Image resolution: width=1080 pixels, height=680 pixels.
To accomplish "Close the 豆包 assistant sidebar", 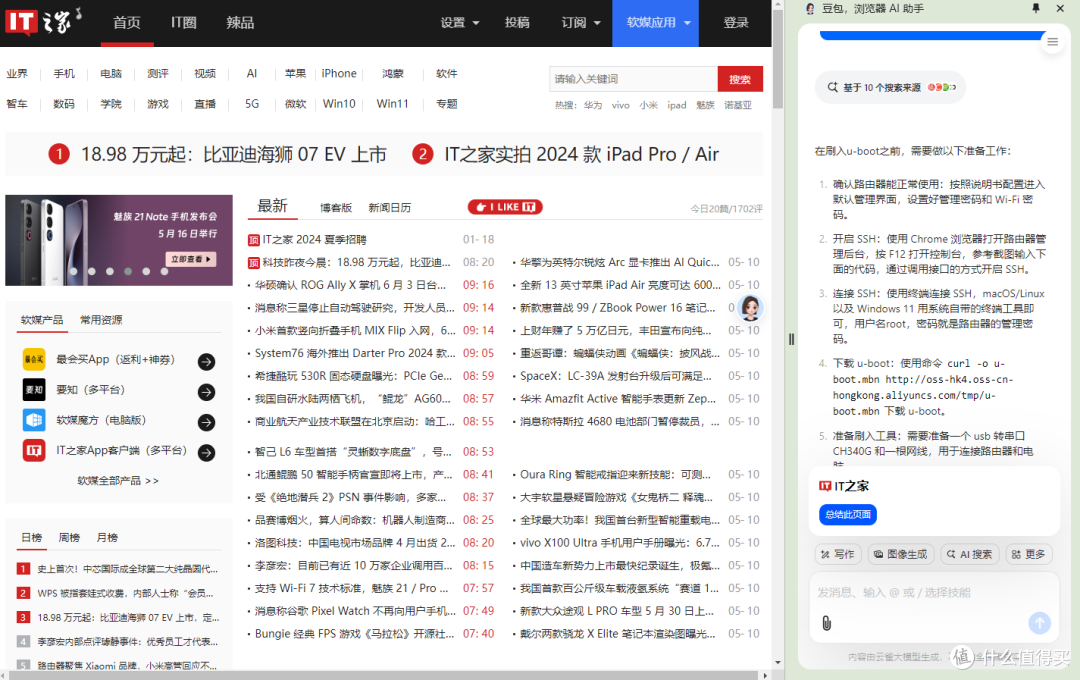I will click(x=1060, y=8).
